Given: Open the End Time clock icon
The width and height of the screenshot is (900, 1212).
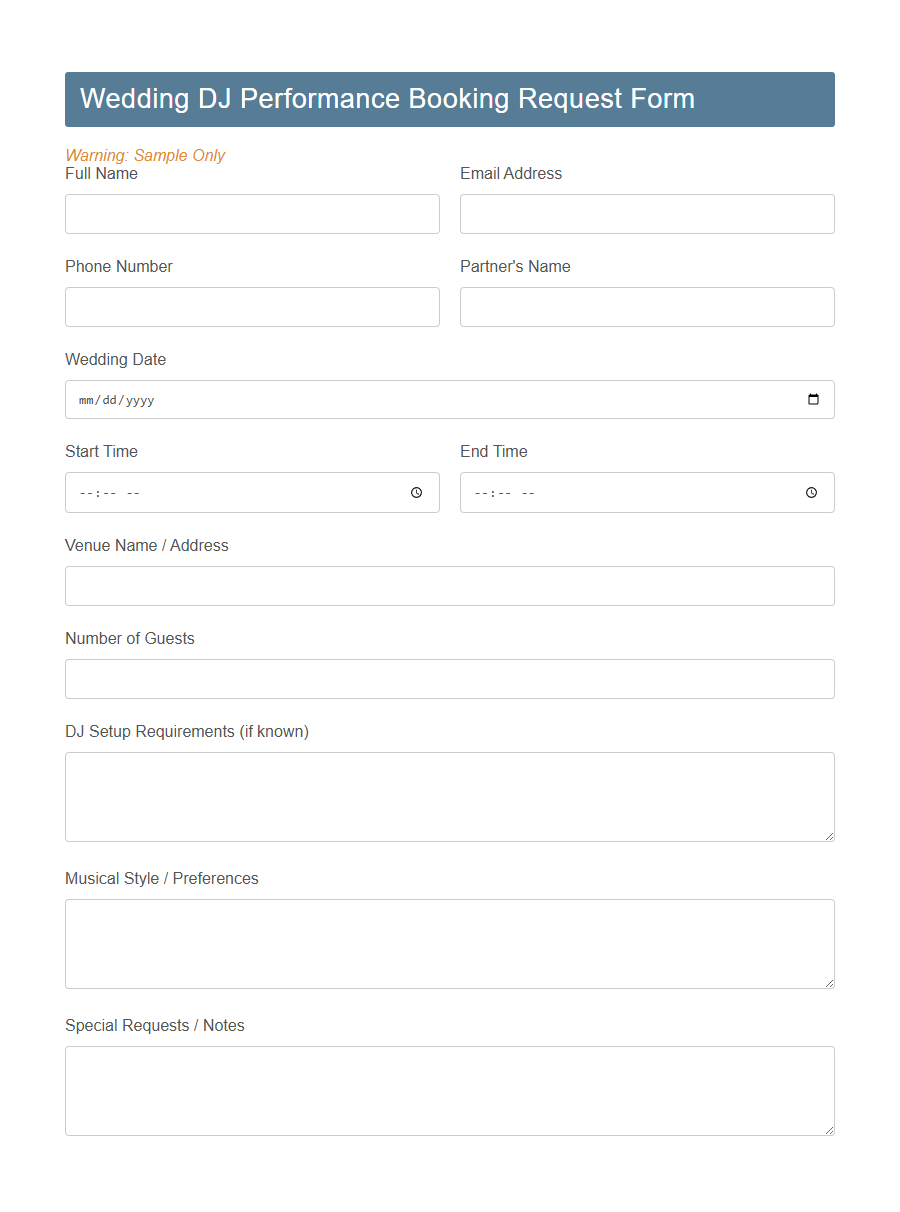Looking at the screenshot, I should (811, 492).
